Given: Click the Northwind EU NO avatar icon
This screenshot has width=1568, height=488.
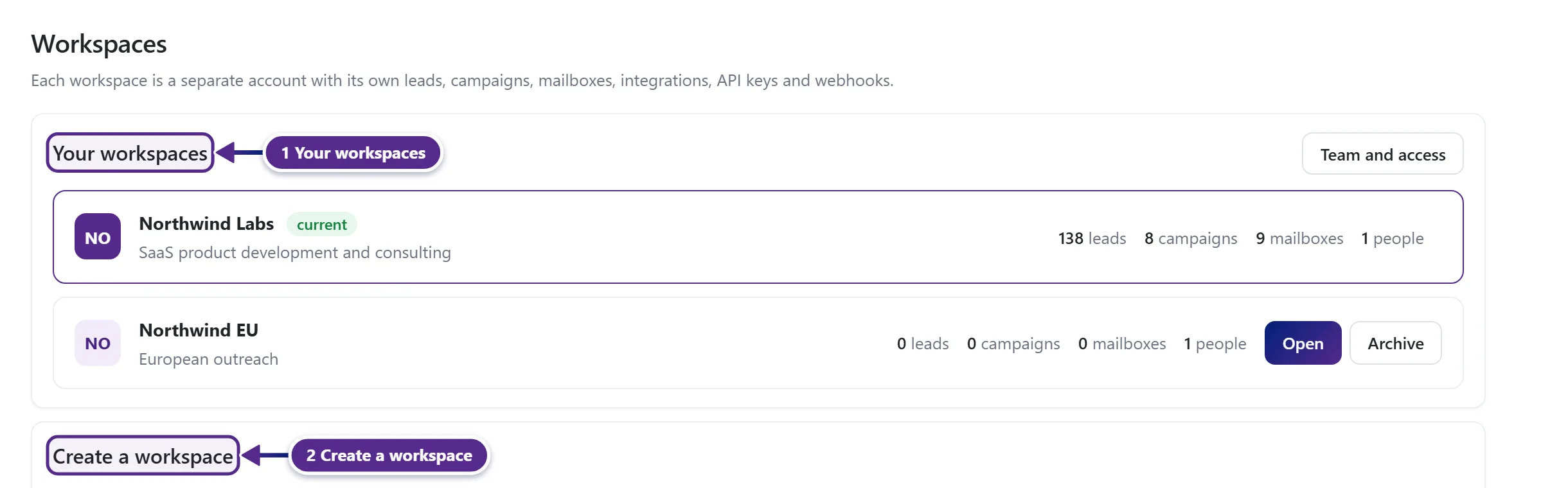Looking at the screenshot, I should pyautogui.click(x=98, y=343).
